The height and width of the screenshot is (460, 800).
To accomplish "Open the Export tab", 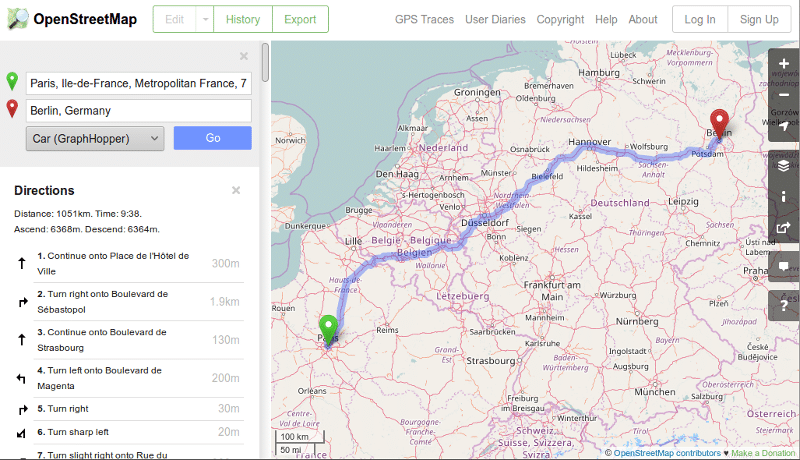I will point(300,19).
